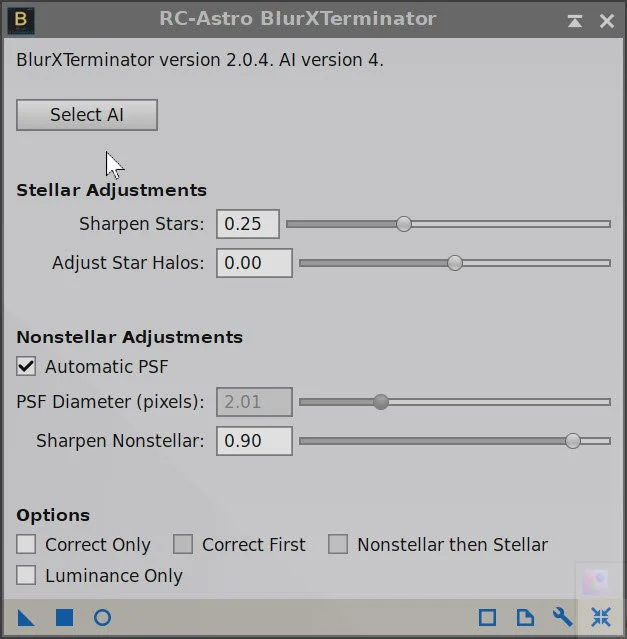Close the BlurXTerminator window
627x639 pixels.
607,21
